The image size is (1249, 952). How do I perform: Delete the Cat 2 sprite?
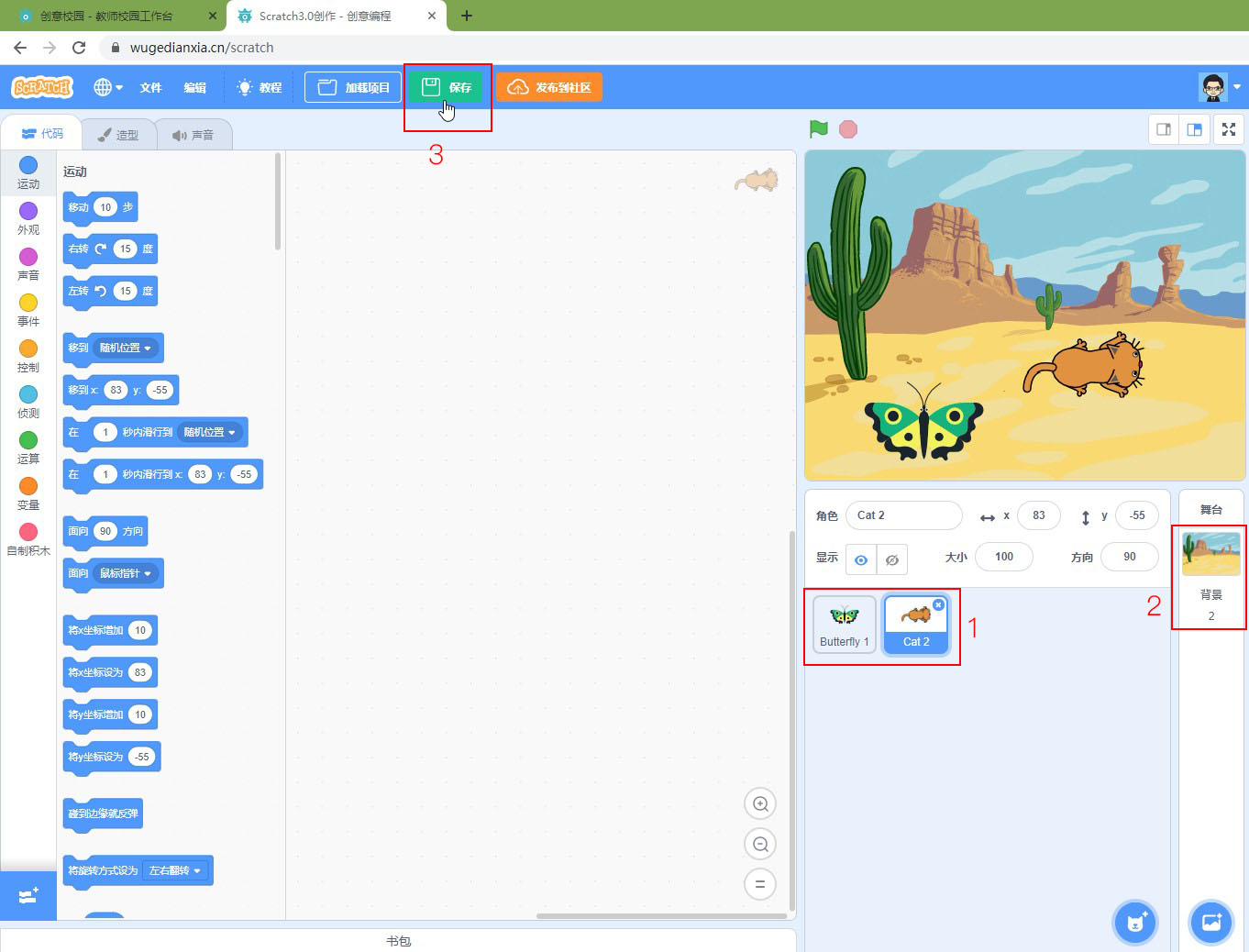pyautogui.click(x=938, y=604)
